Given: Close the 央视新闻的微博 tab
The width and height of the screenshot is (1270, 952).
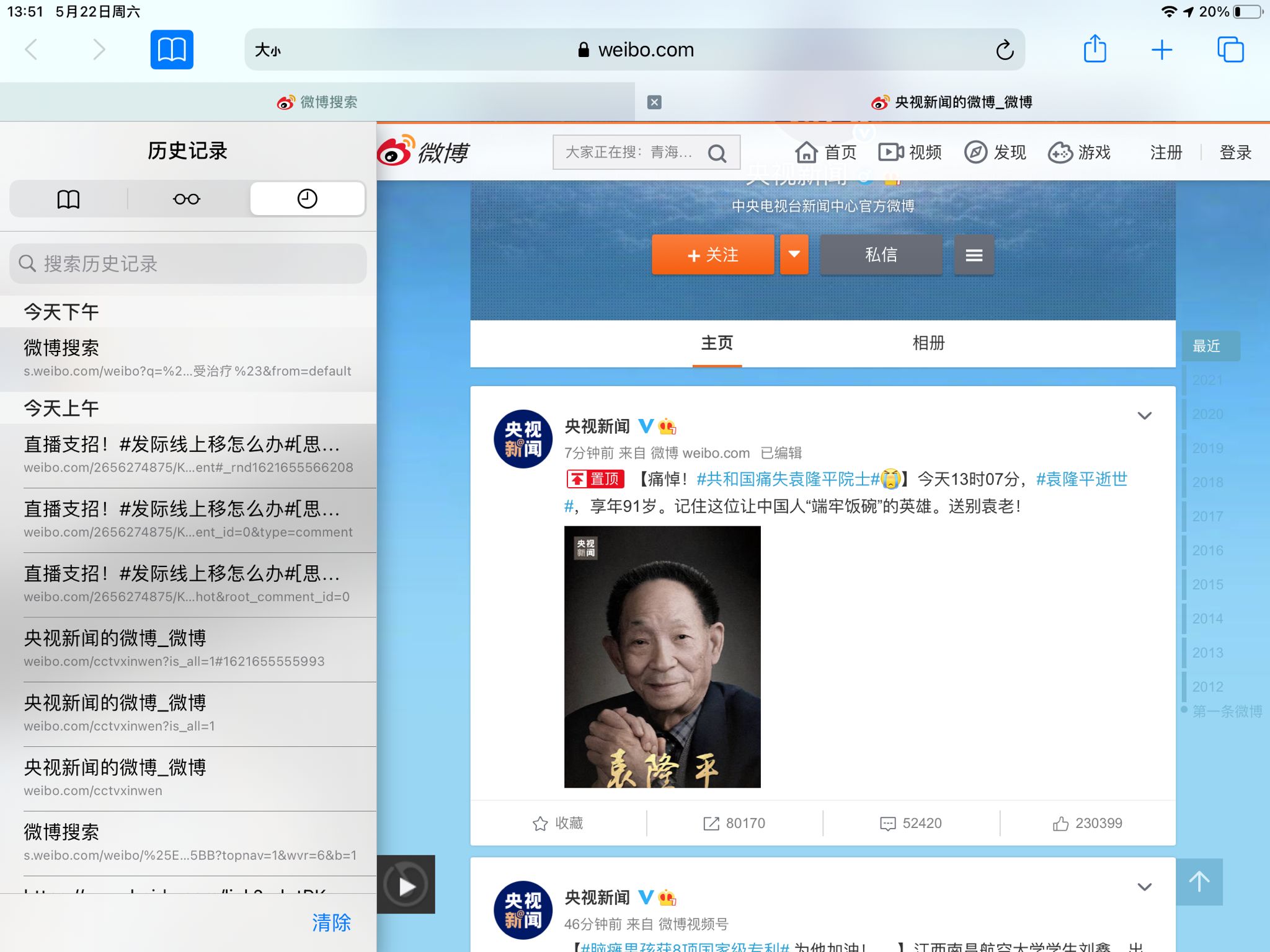Looking at the screenshot, I should coord(654,102).
